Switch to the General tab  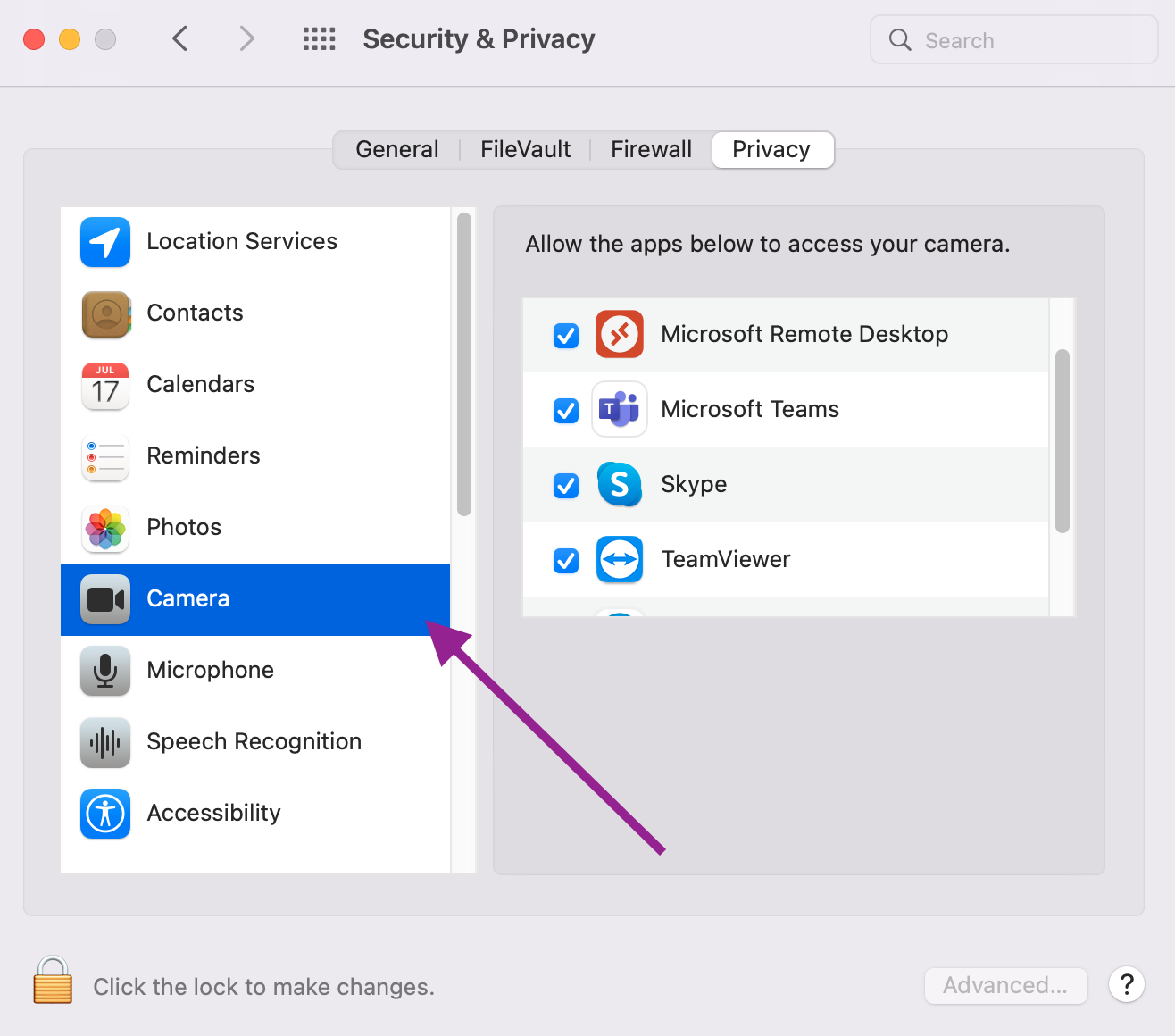[x=397, y=149]
